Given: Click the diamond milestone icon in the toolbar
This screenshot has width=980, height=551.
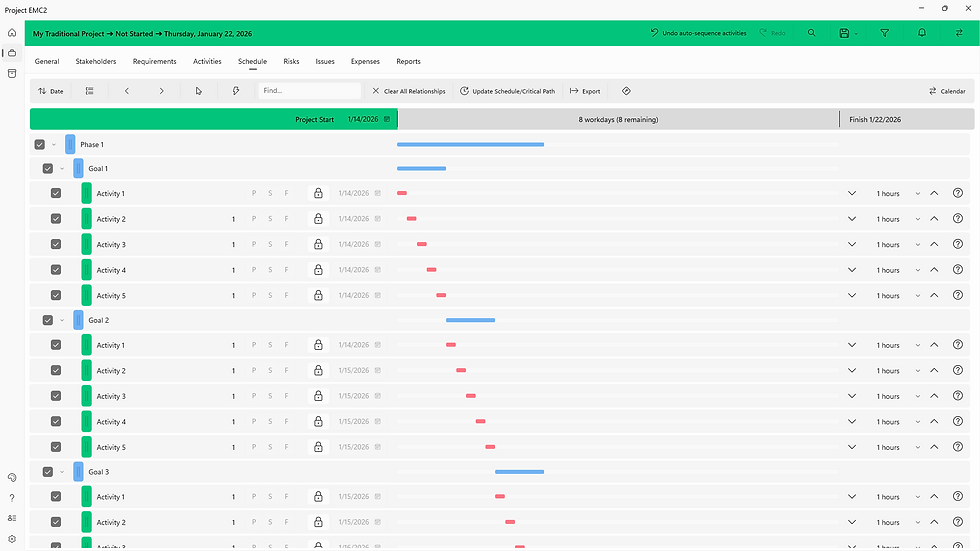Looking at the screenshot, I should tap(626, 91).
